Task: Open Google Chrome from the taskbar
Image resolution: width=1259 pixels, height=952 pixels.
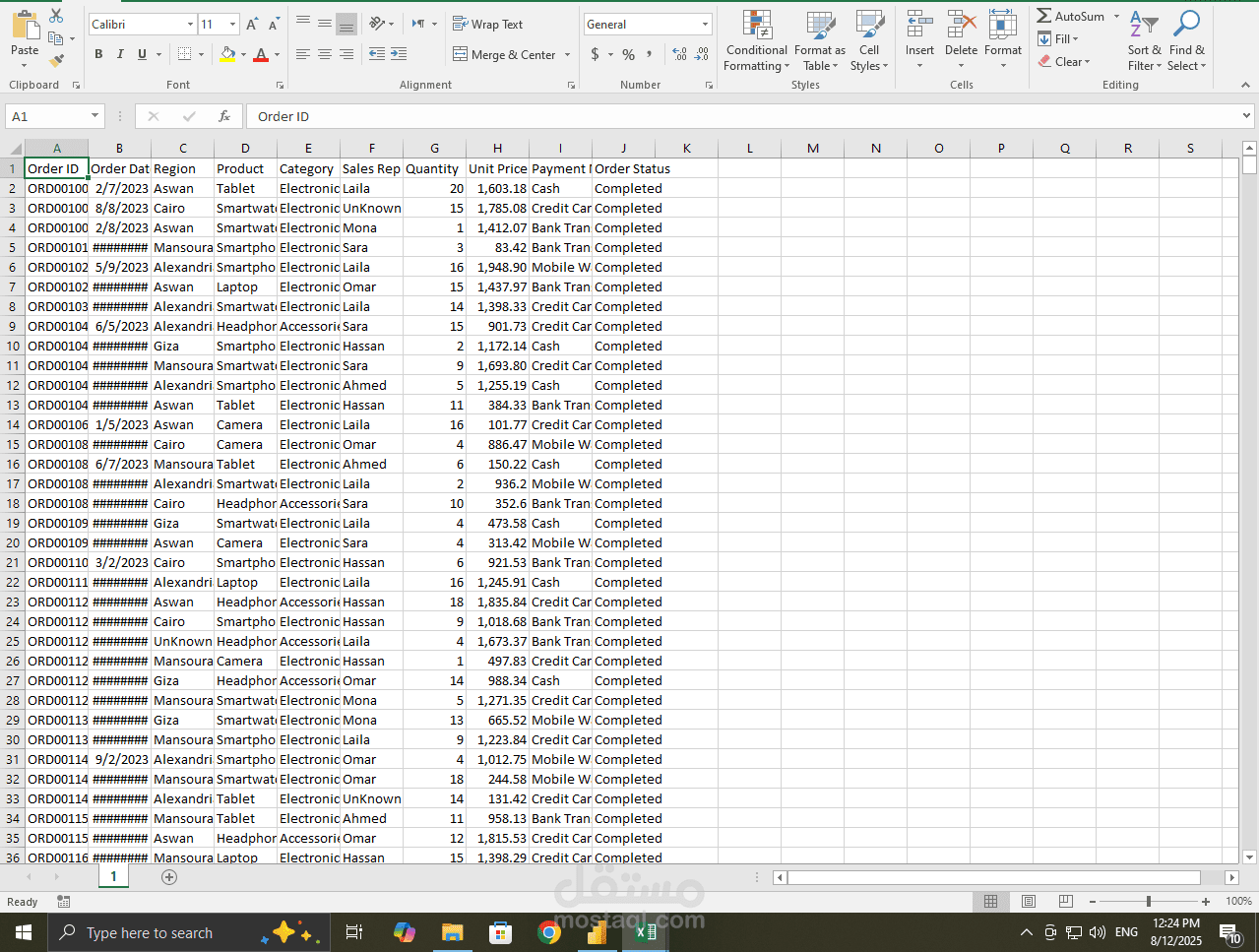Action: point(549,932)
